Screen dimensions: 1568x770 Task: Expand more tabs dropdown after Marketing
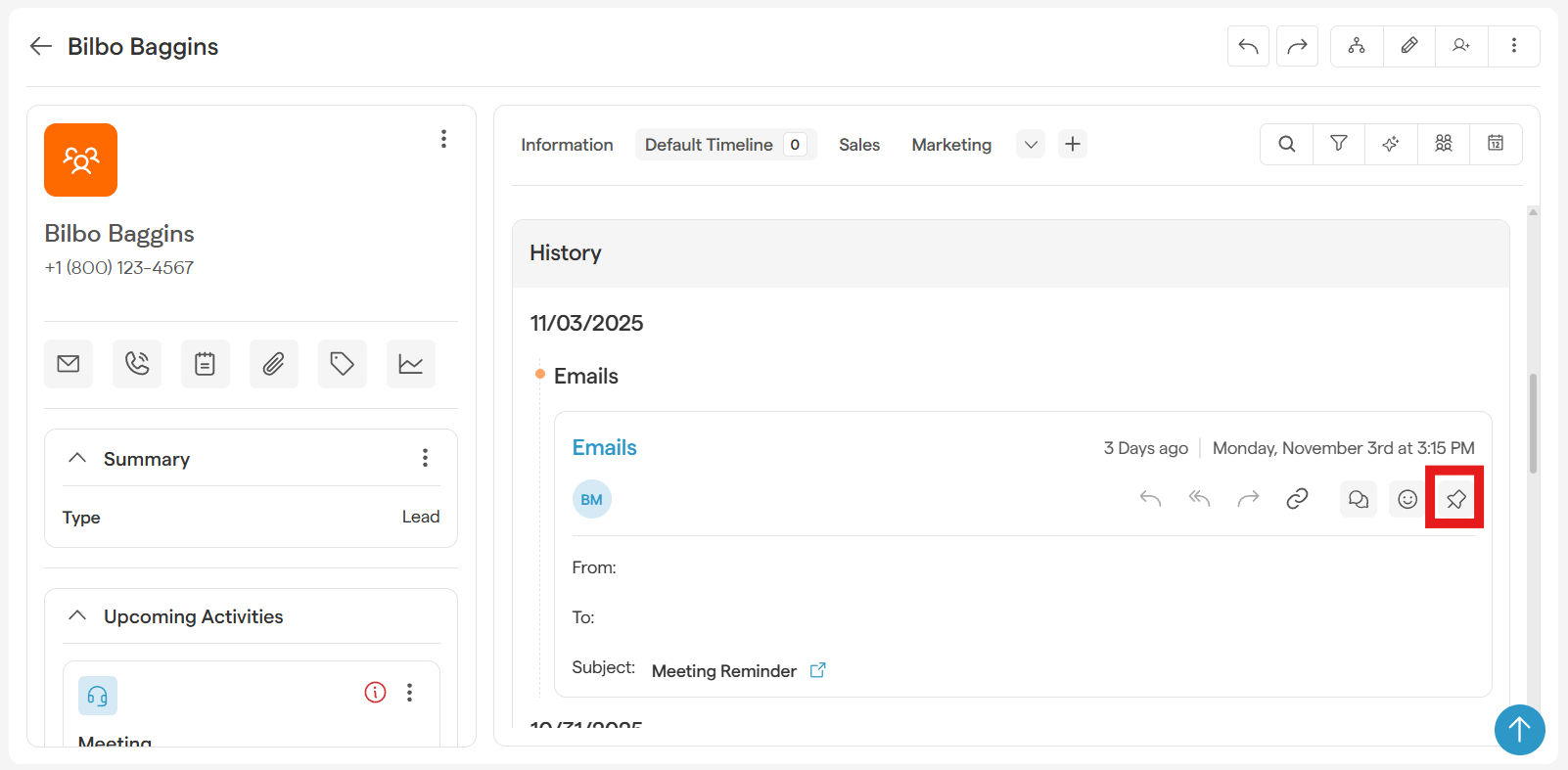1031,145
